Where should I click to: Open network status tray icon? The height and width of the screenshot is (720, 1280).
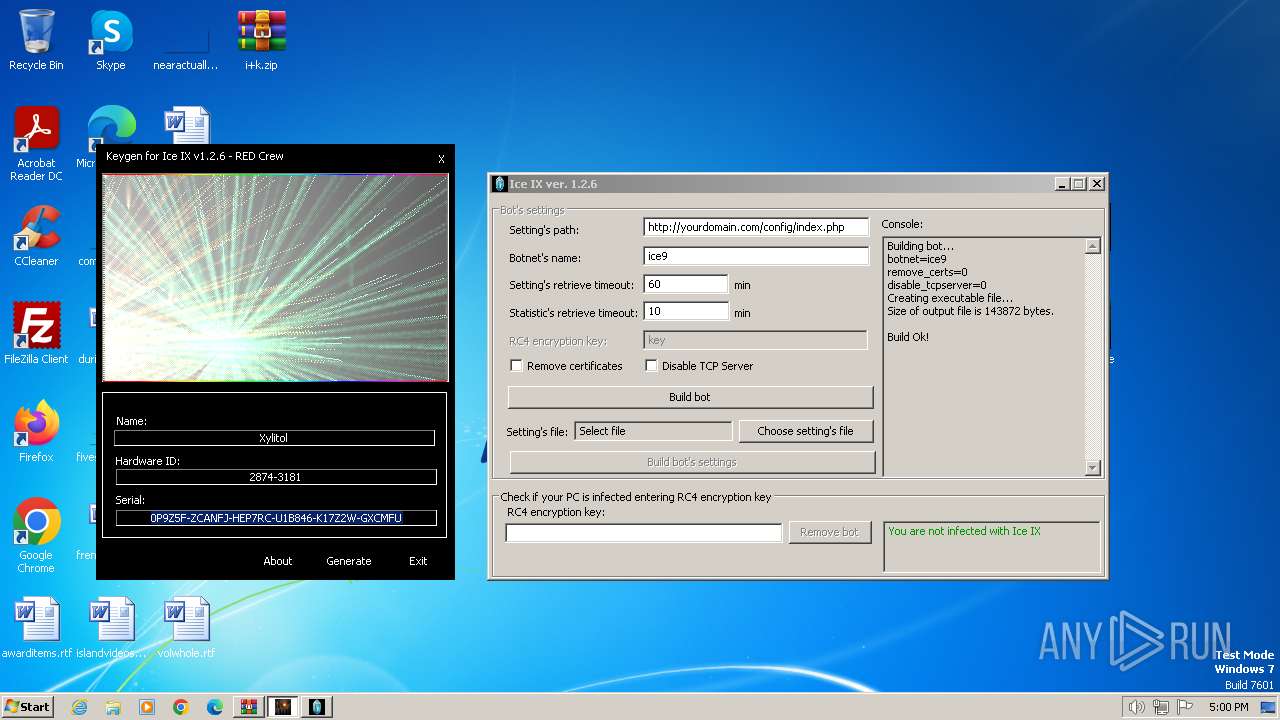tap(1161, 707)
